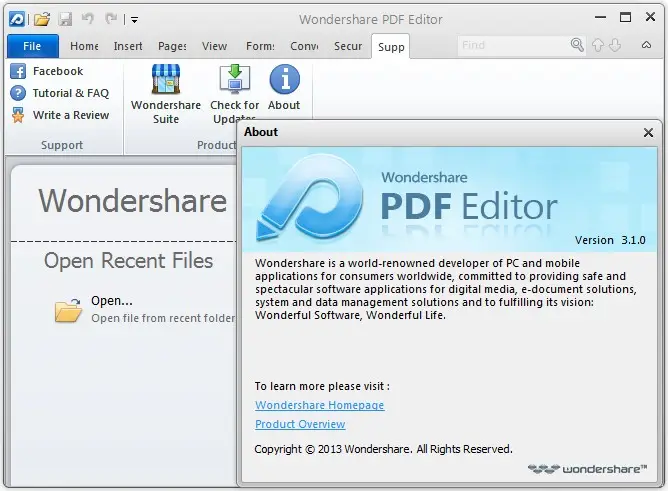Click the Tutorial & FAQ question mark icon
The height and width of the screenshot is (491, 668).
coord(18,93)
